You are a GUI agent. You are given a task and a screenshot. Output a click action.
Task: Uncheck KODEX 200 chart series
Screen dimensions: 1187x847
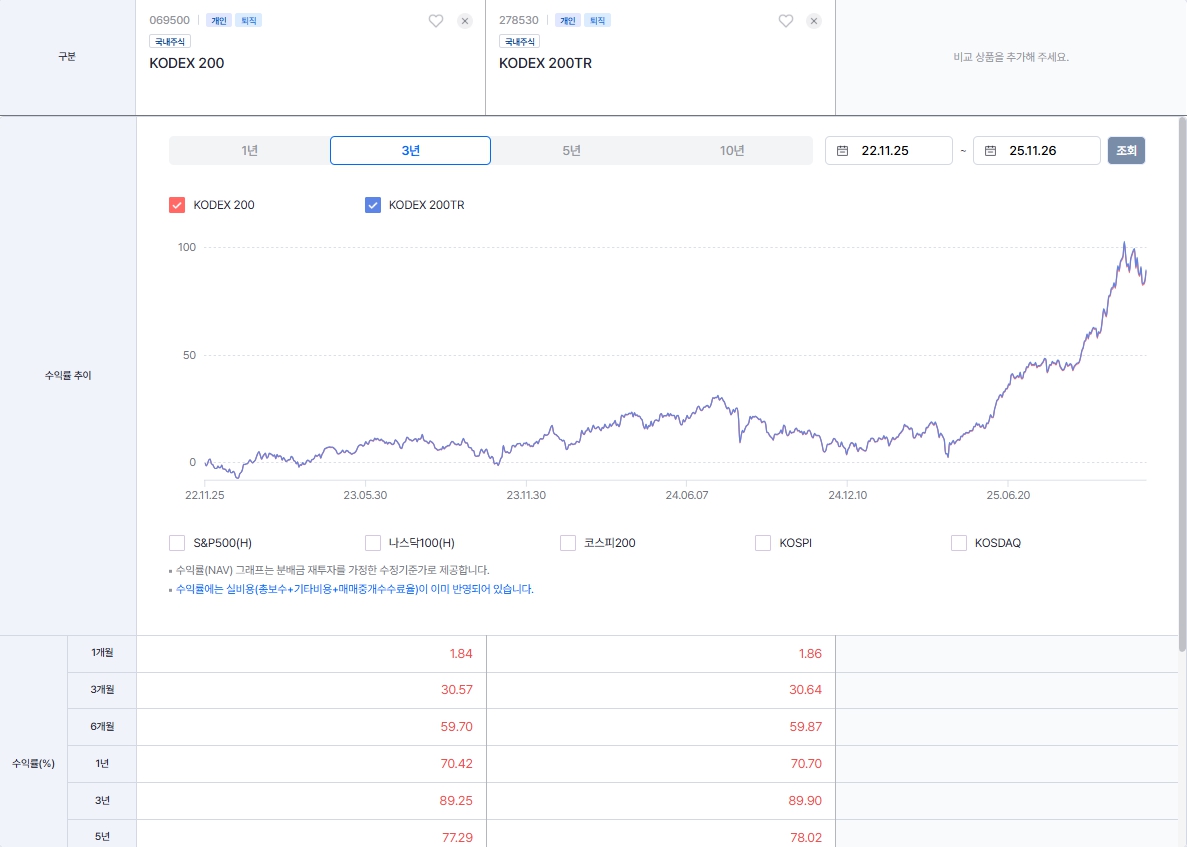(177, 205)
